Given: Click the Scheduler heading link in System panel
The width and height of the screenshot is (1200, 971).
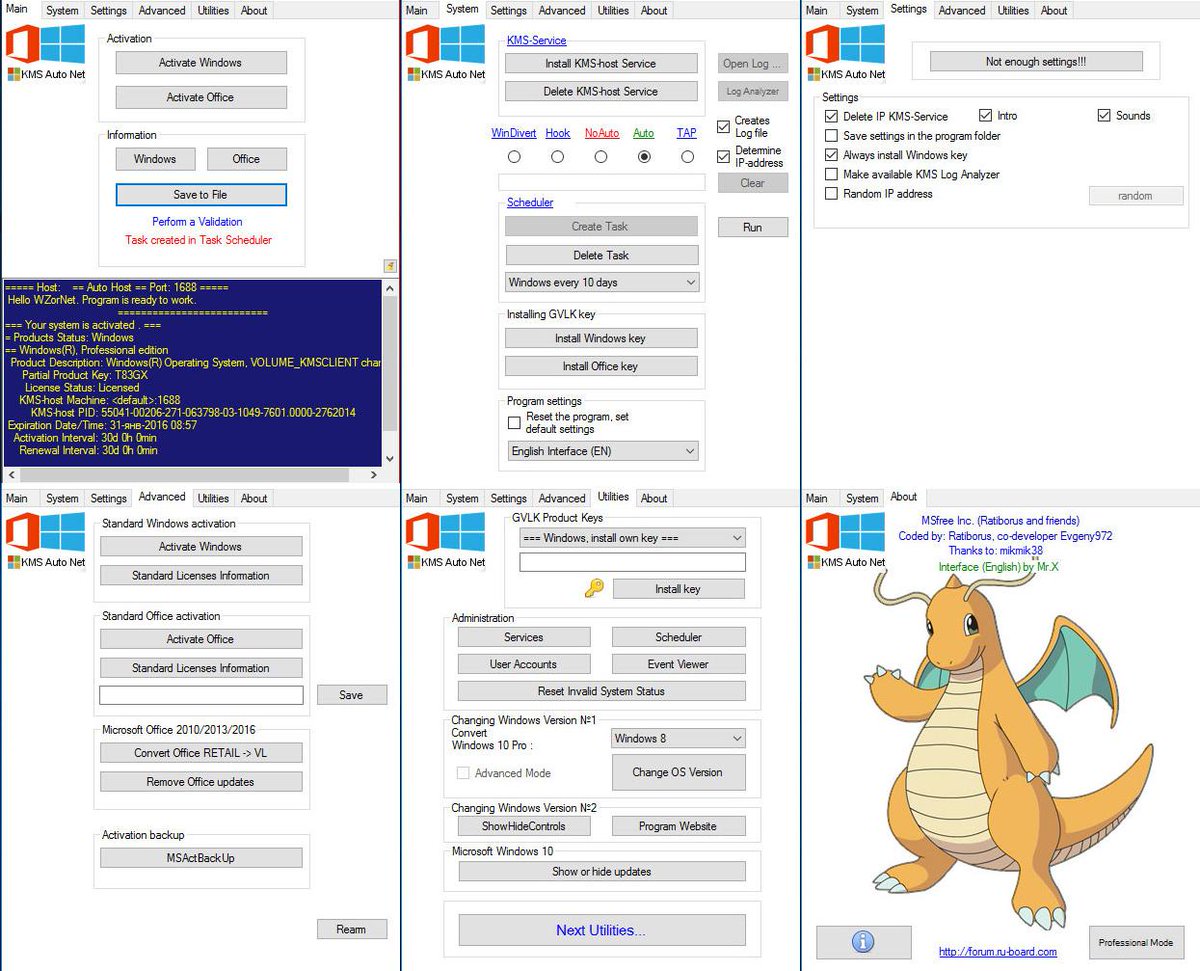Looking at the screenshot, I should [530, 203].
